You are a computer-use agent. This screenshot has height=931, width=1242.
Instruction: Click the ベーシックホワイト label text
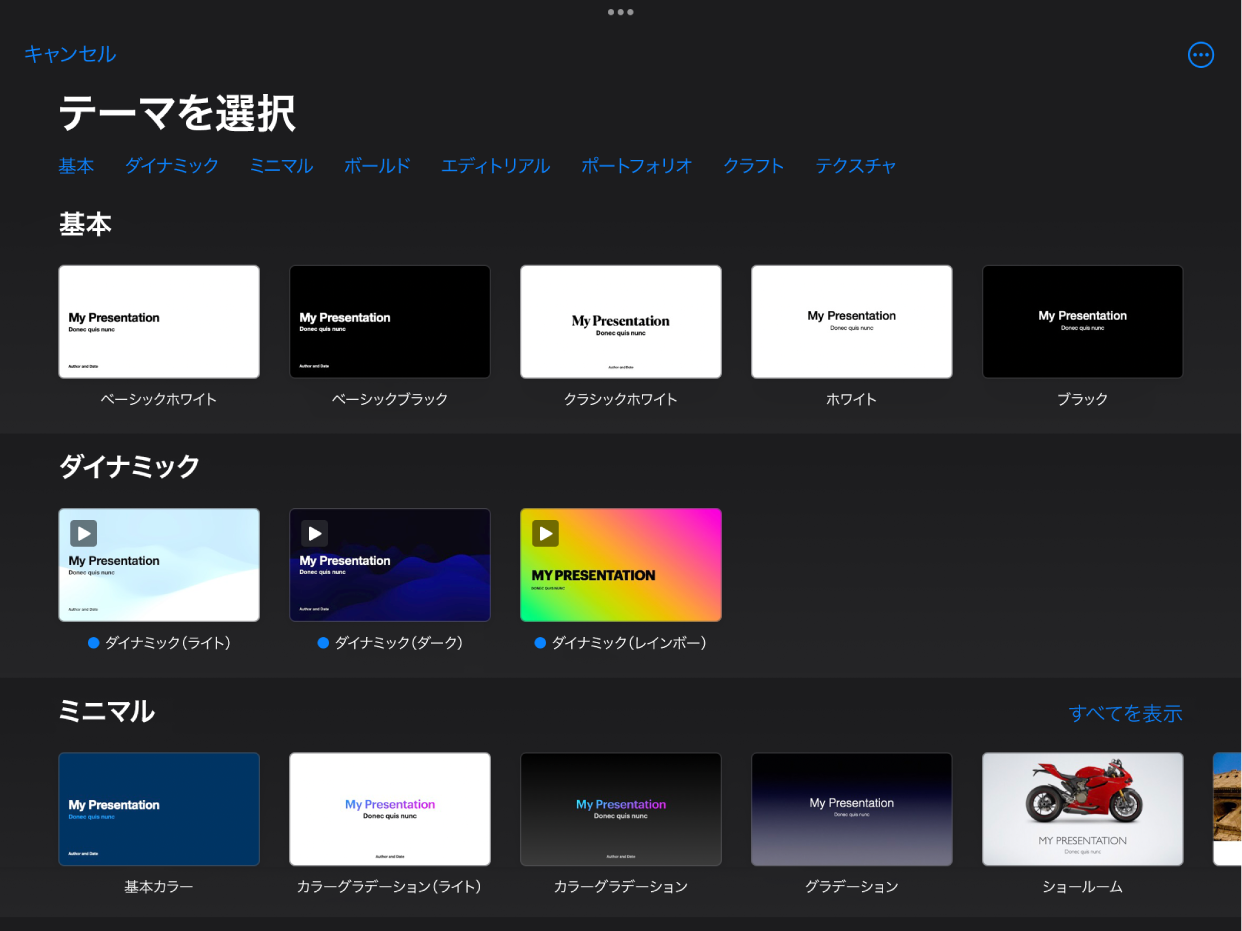pos(159,399)
